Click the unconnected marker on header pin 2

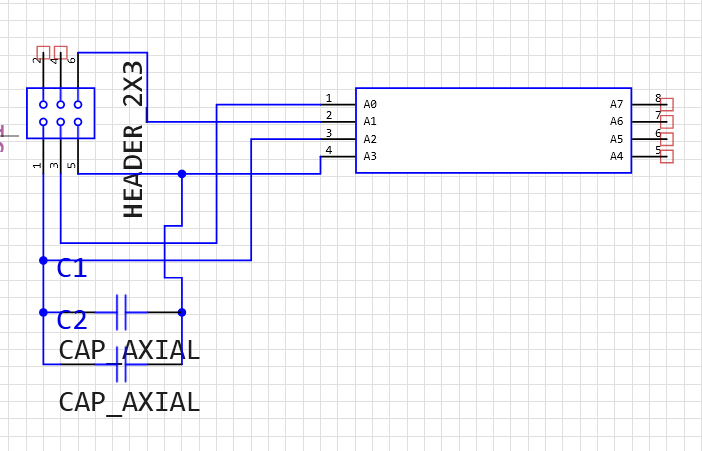[43, 53]
